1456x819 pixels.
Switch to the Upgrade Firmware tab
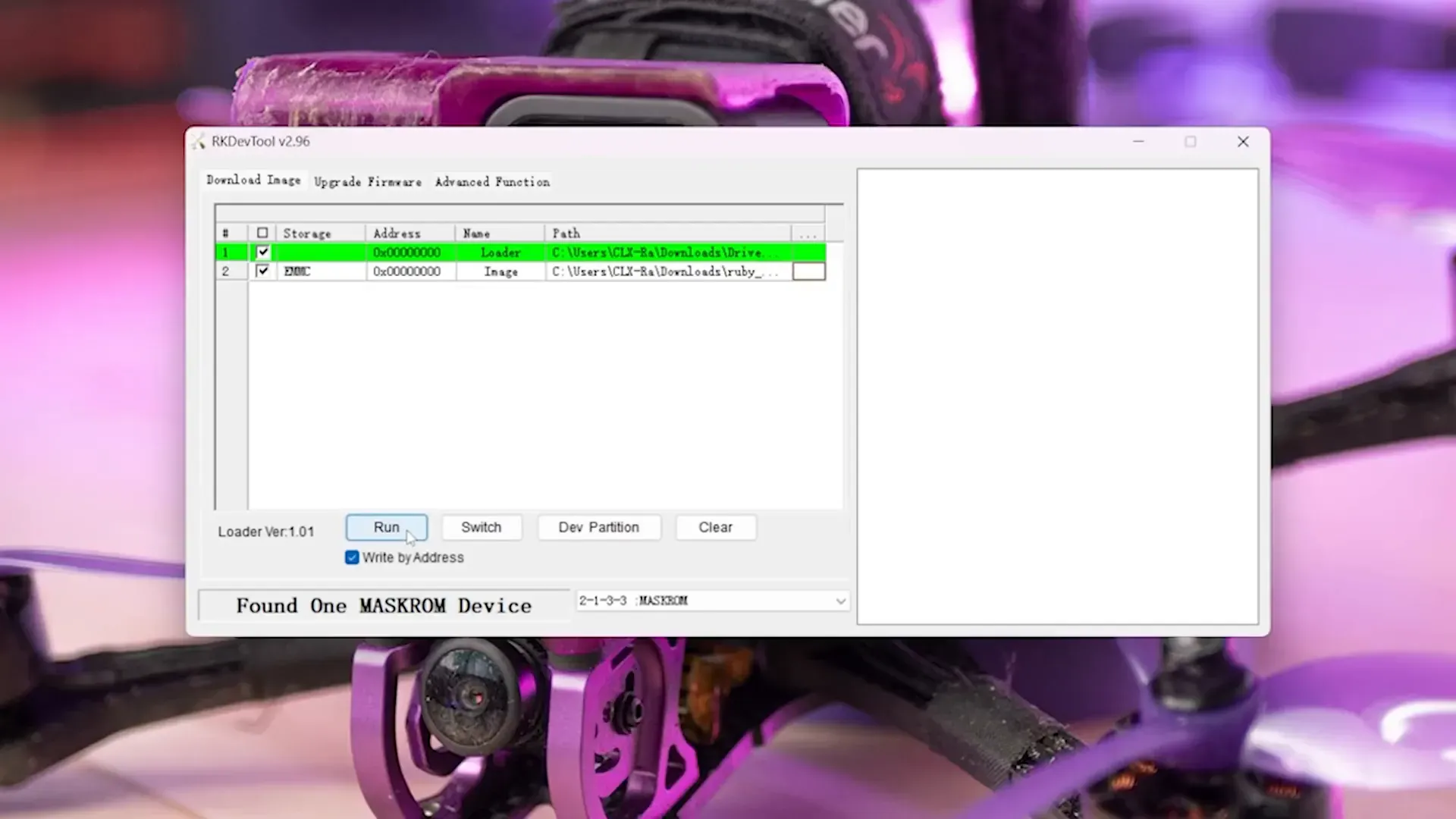pos(368,182)
